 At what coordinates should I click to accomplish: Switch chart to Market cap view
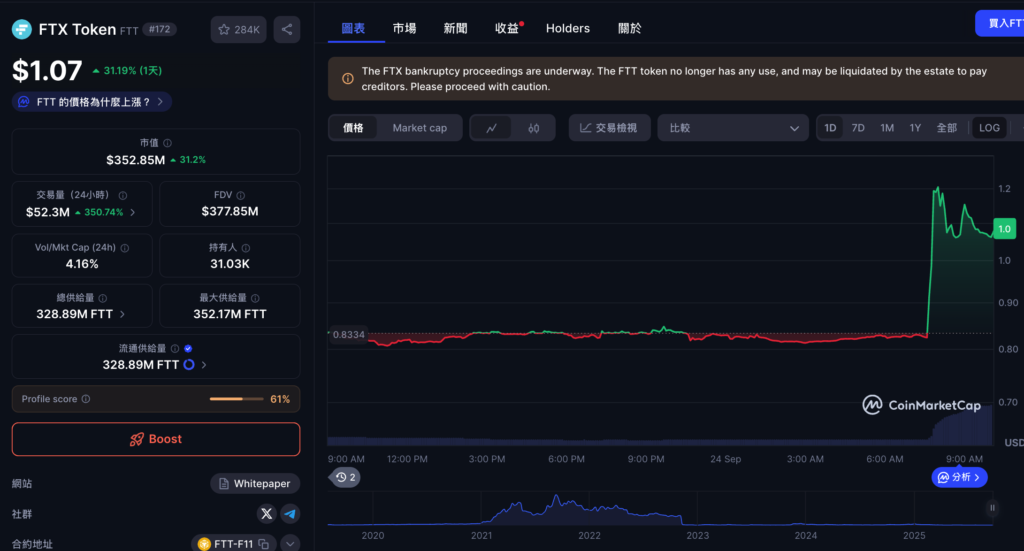(x=419, y=128)
